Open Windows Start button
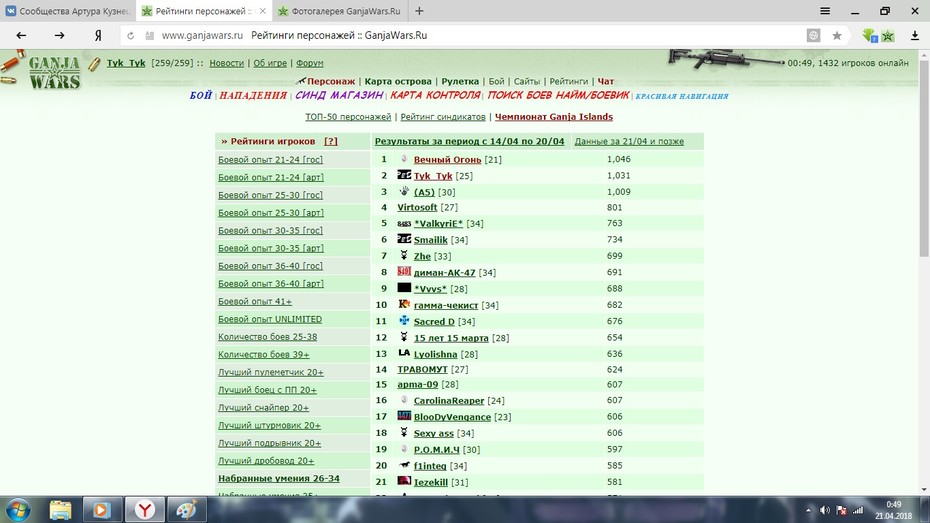The image size is (930, 523). 18,509
